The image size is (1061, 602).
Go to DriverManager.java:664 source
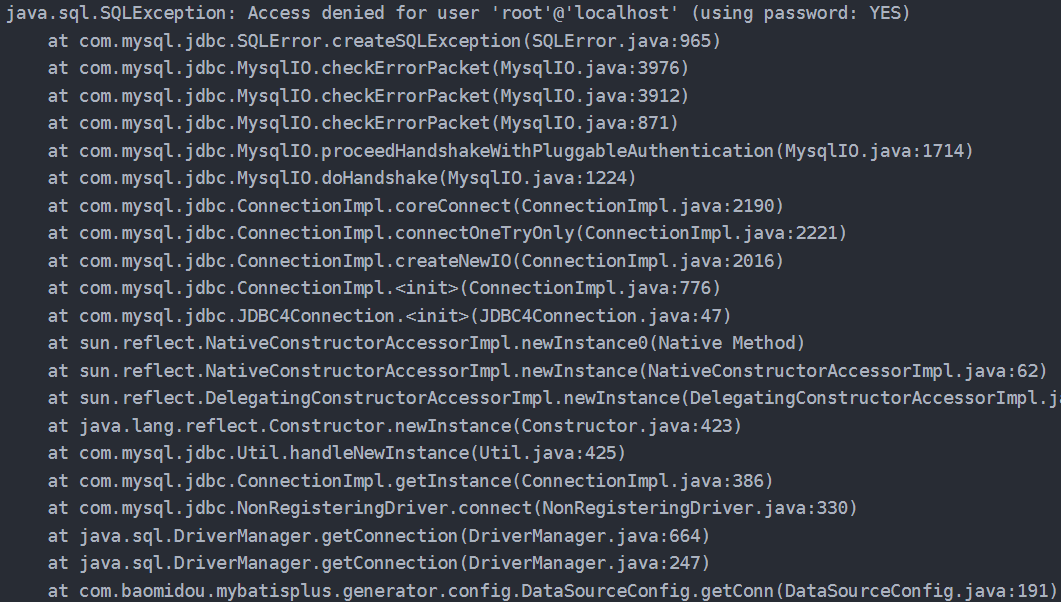coord(615,536)
